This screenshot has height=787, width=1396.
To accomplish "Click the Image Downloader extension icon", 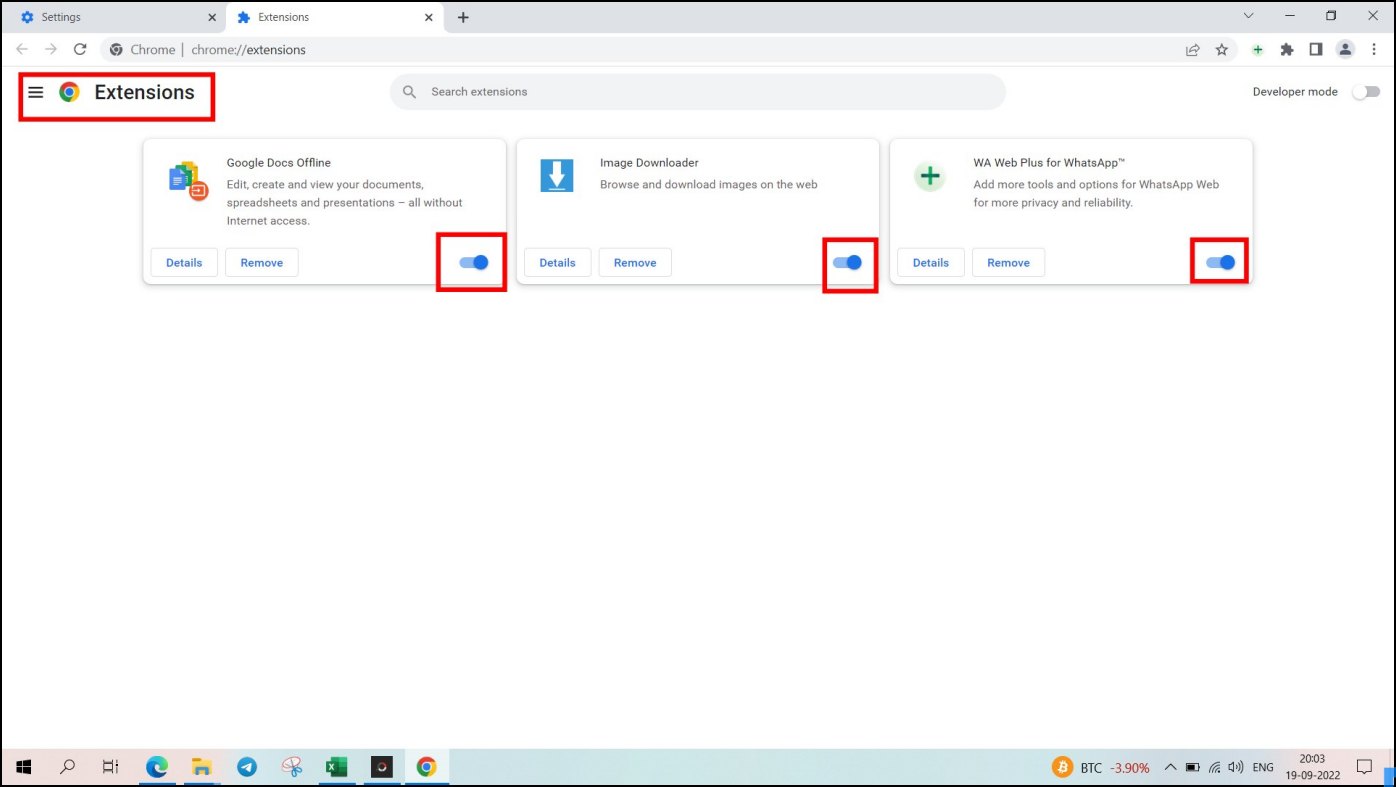I will tap(557, 175).
